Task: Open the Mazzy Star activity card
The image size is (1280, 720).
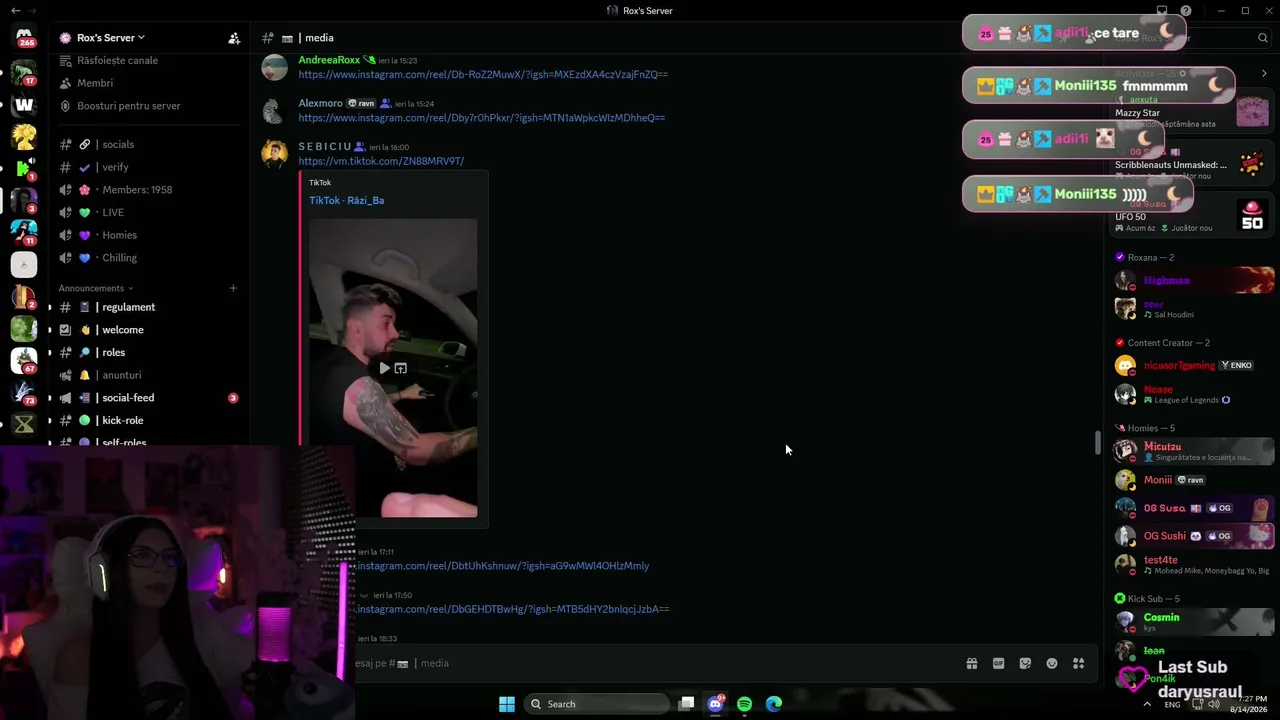Action: pos(1192,112)
